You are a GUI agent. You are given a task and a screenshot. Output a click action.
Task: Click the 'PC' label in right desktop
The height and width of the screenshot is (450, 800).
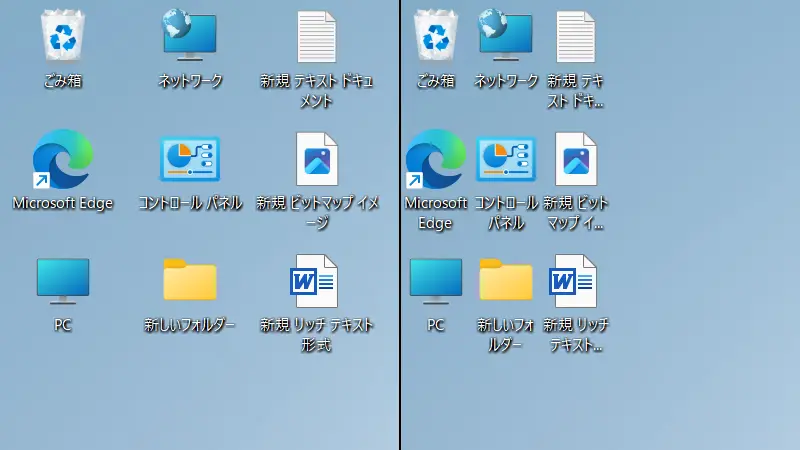(436, 325)
